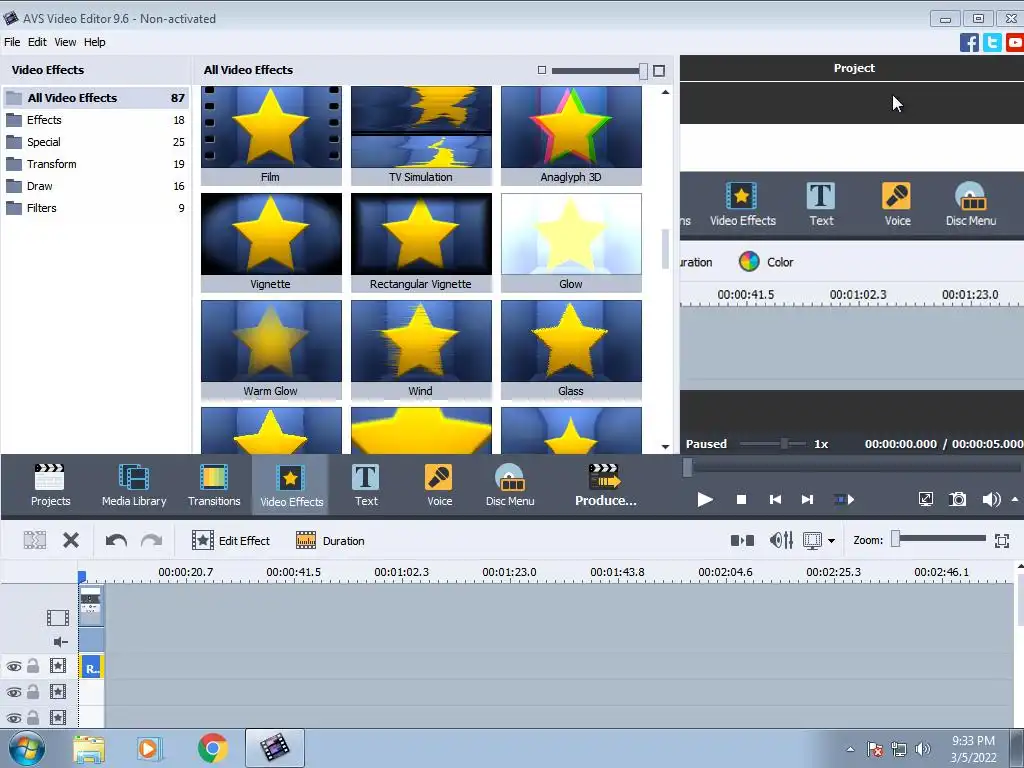The width and height of the screenshot is (1024, 768).
Task: Toggle visibility of third effects track
Action: (x=14, y=718)
